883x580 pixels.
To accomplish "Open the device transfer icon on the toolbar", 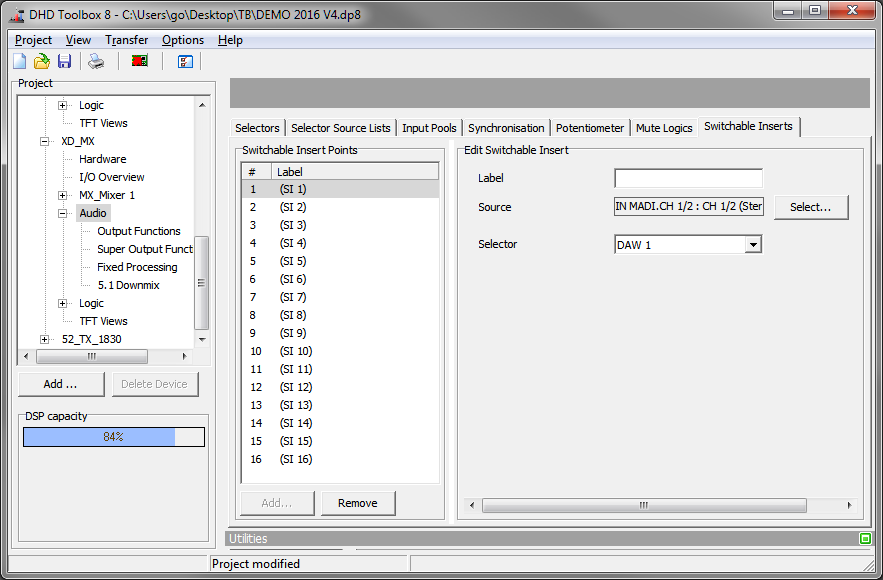I will pyautogui.click(x=139, y=61).
